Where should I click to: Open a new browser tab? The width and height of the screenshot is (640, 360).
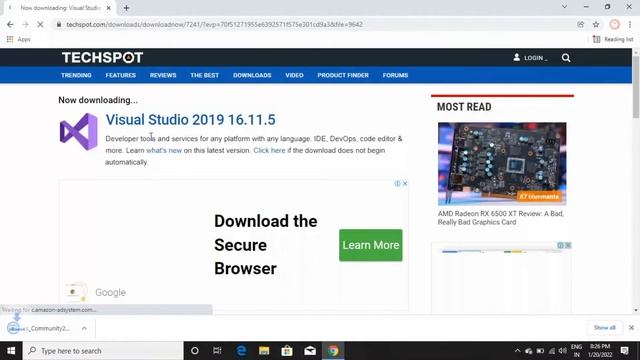127,8
